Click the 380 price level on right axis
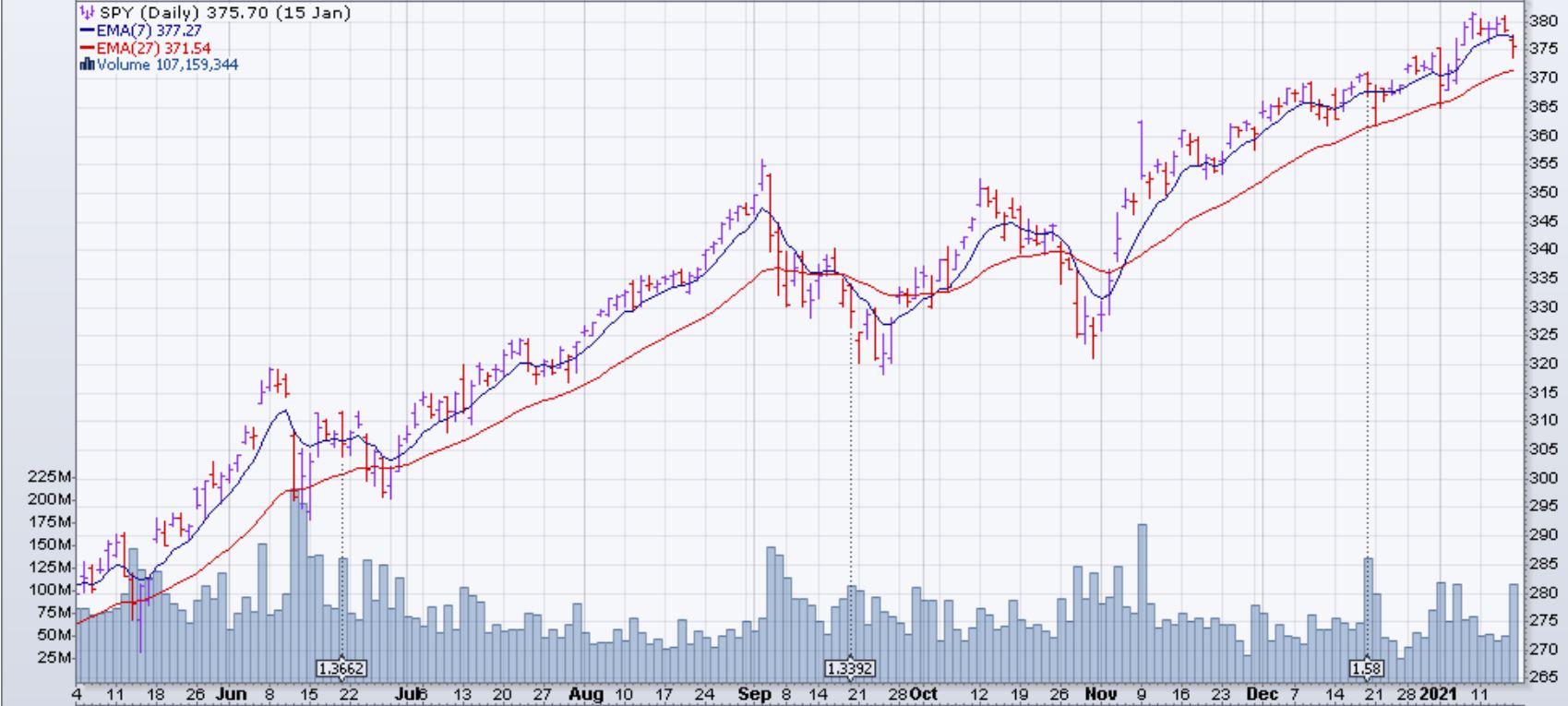Image resolution: width=1568 pixels, height=706 pixels. [1542, 20]
